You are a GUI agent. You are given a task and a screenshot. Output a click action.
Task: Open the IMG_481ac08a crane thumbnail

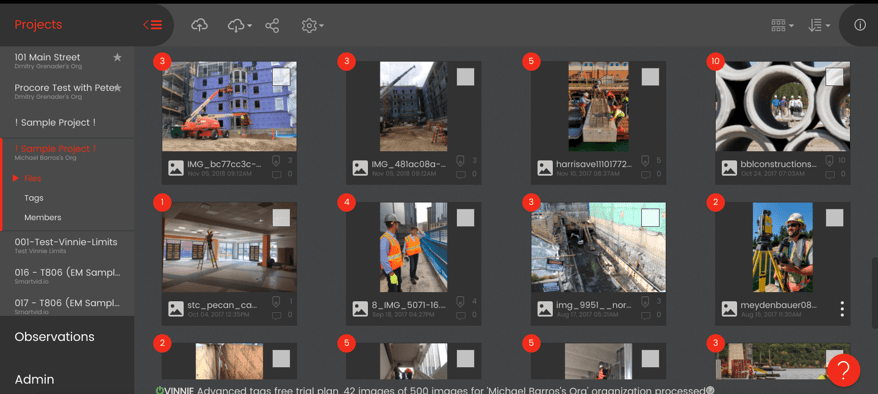point(413,106)
